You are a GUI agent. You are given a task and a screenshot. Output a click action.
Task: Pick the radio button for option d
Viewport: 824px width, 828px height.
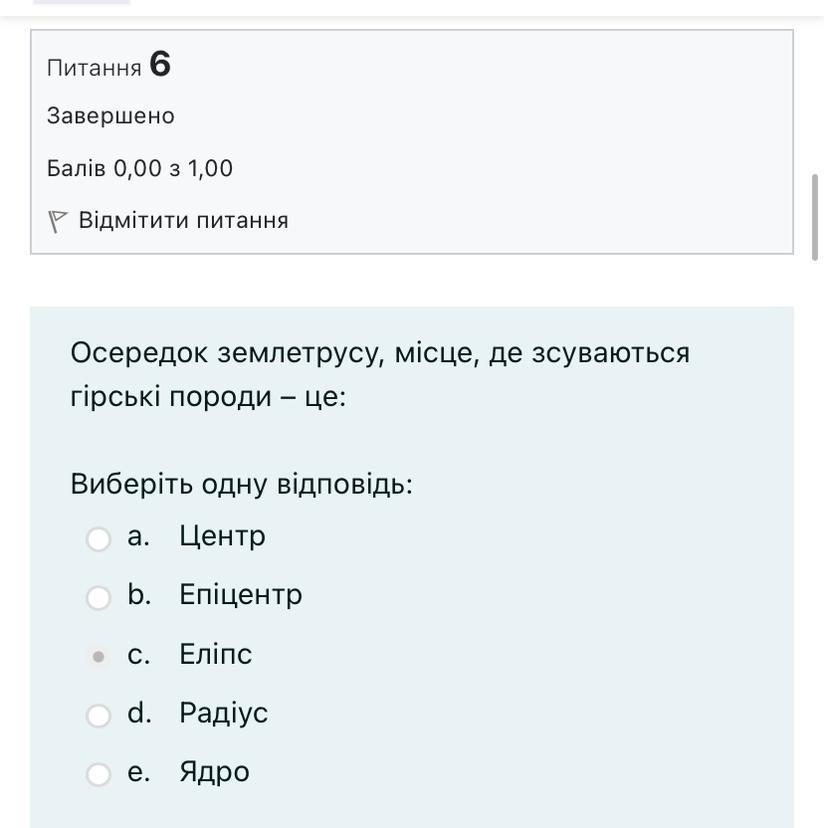click(98, 716)
